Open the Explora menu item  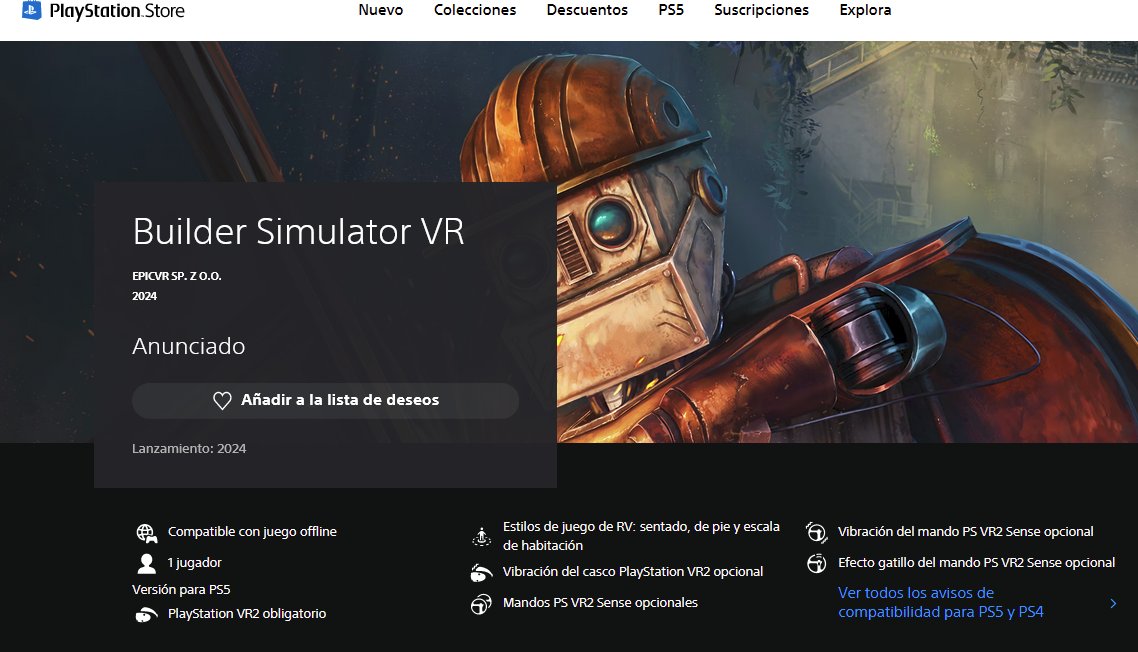(x=865, y=10)
